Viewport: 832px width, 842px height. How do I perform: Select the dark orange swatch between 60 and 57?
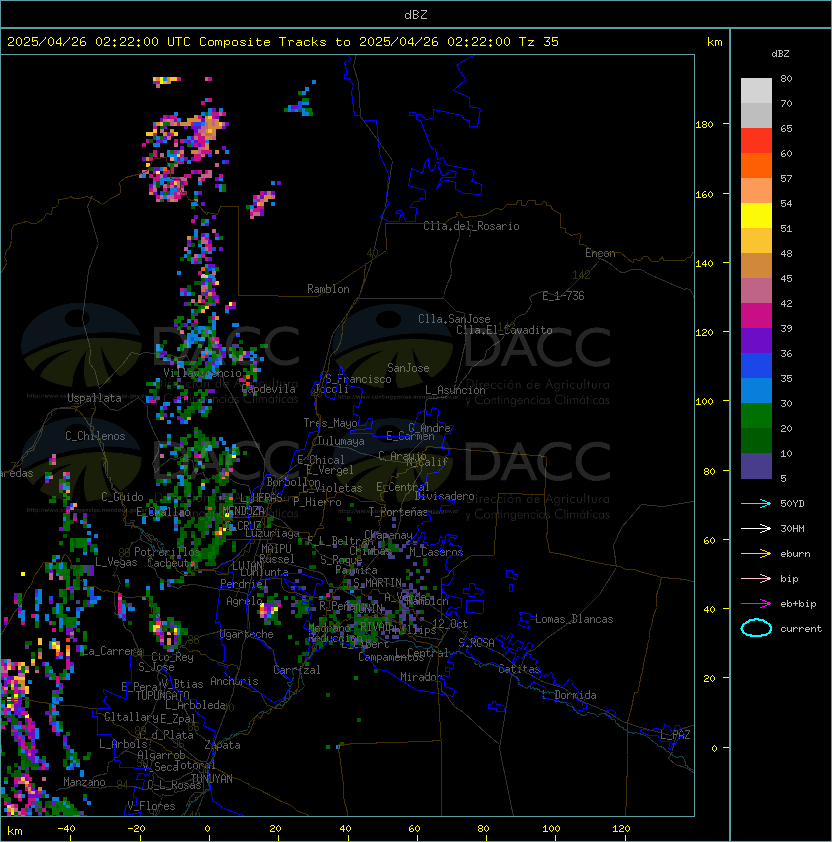tap(756, 165)
